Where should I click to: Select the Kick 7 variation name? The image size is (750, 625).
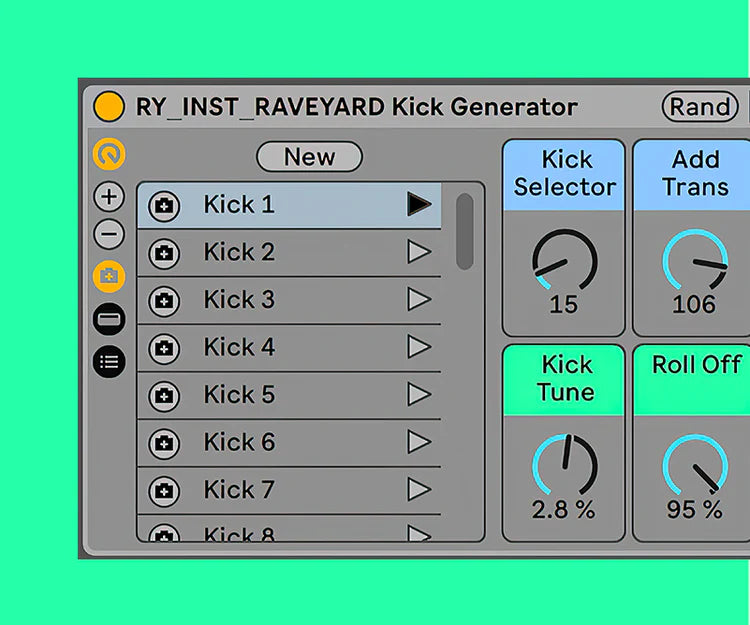(239, 489)
